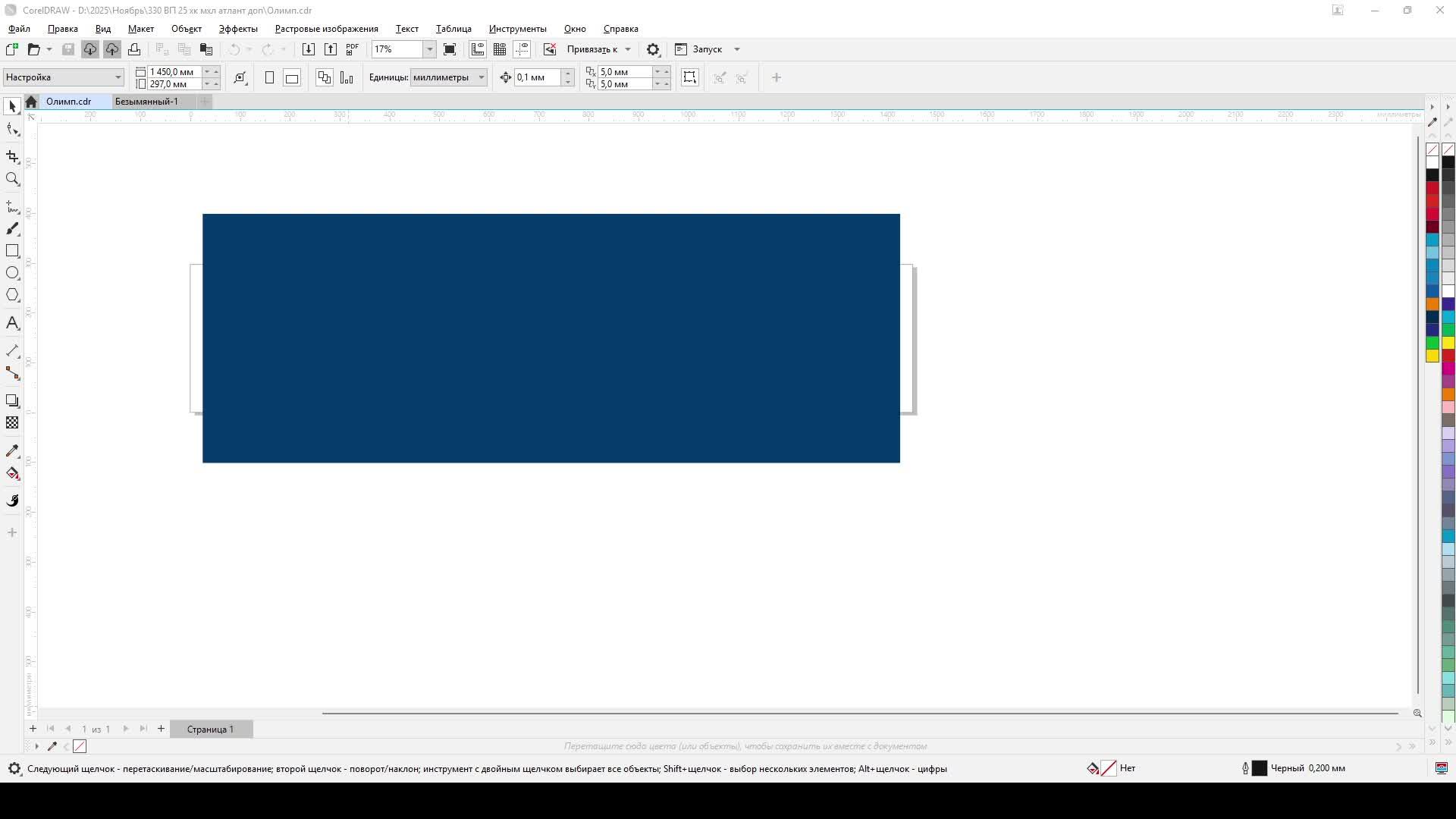Toggle portrait page orientation

[x=269, y=77]
